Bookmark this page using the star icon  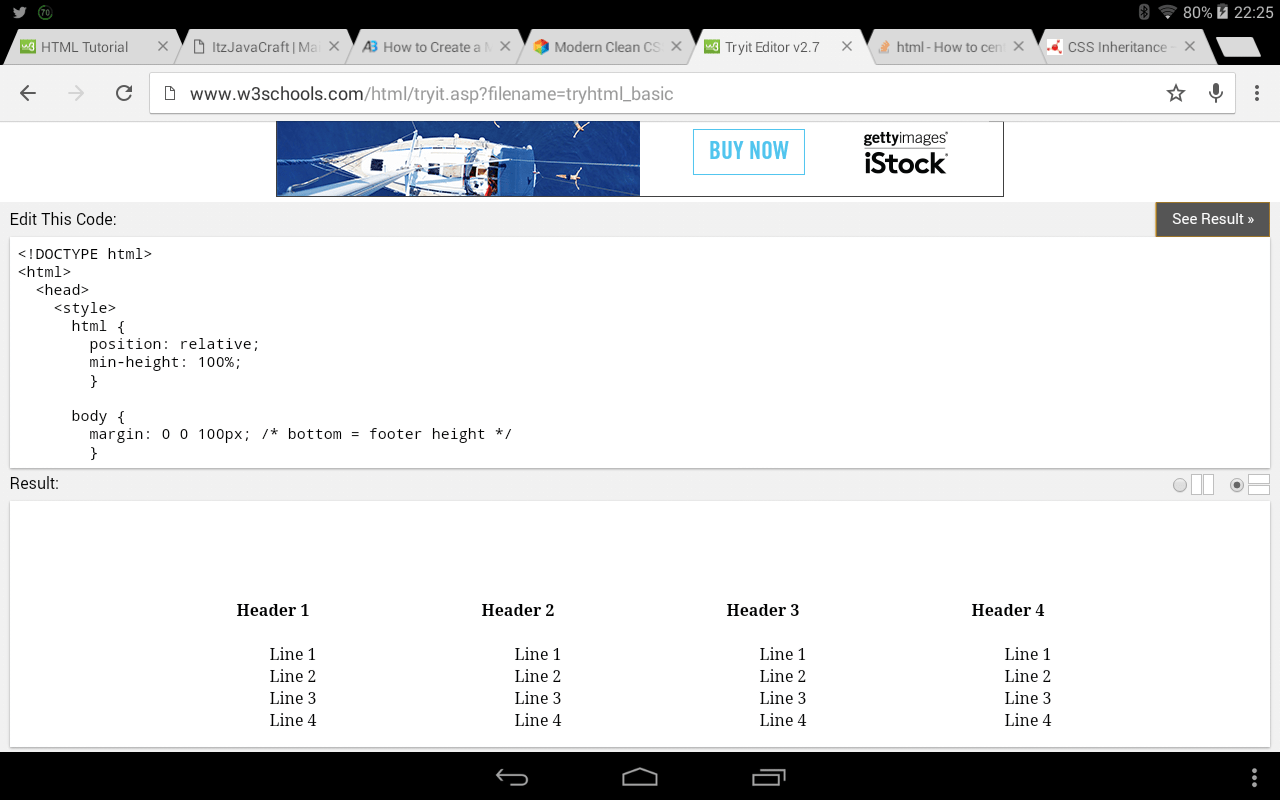[1175, 93]
